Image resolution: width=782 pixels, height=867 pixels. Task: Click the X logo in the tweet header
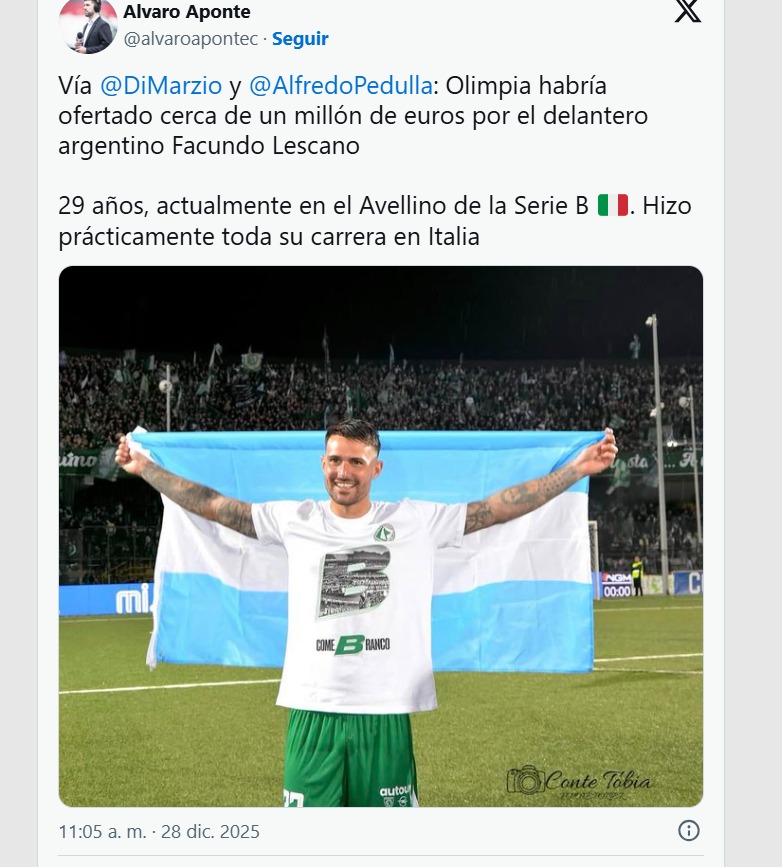[x=687, y=10]
